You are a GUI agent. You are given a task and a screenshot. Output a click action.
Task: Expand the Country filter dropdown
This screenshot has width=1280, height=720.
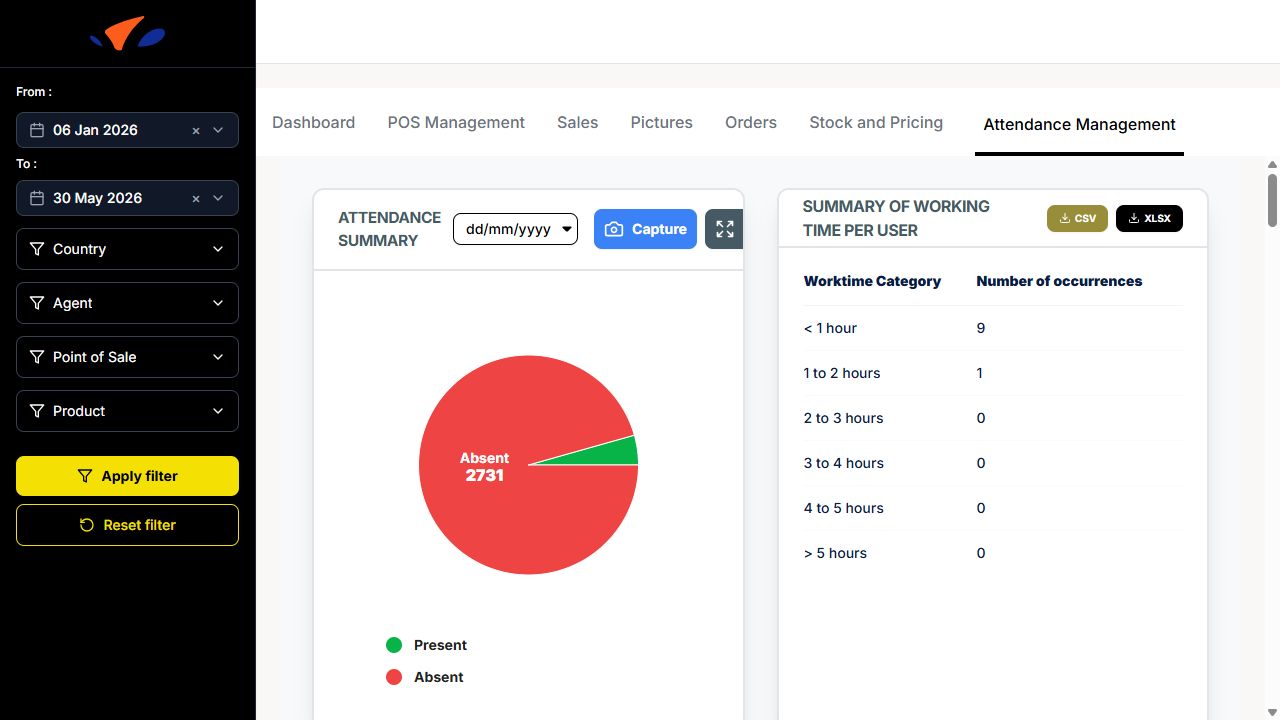(x=218, y=249)
